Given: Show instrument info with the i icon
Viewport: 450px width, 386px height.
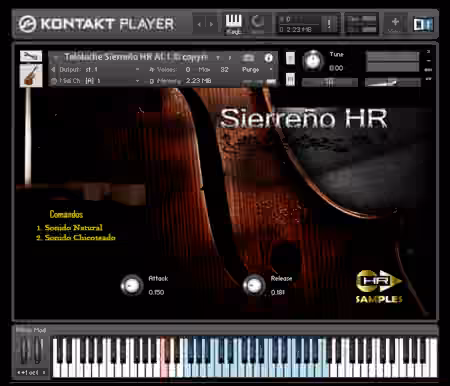Looking at the screenshot, I should [x=269, y=58].
